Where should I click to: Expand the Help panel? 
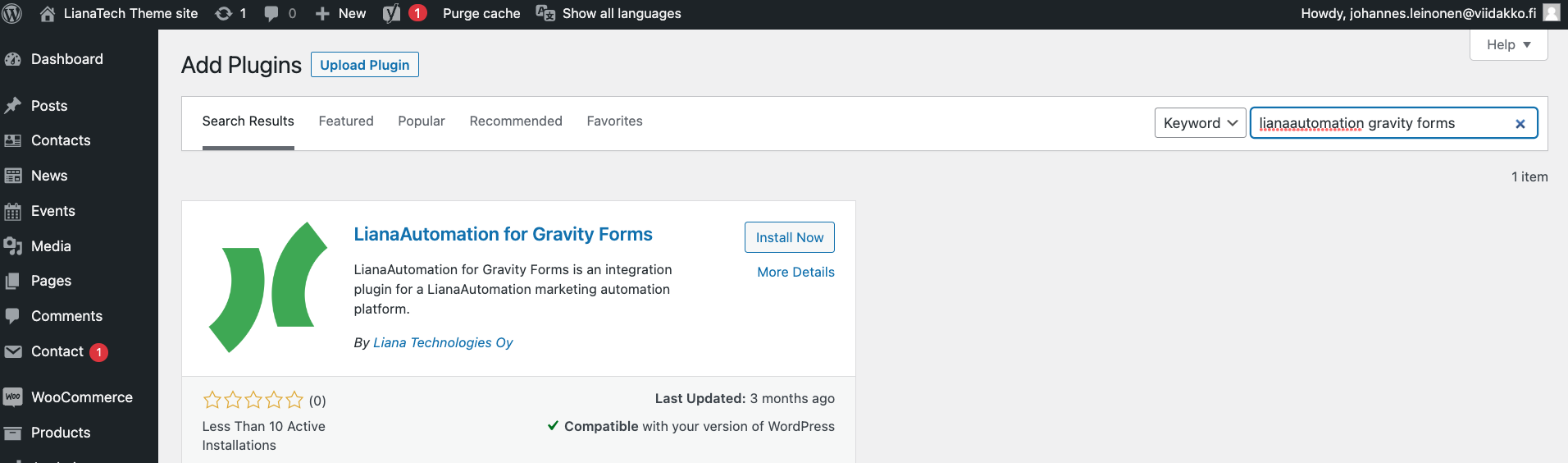point(1508,44)
